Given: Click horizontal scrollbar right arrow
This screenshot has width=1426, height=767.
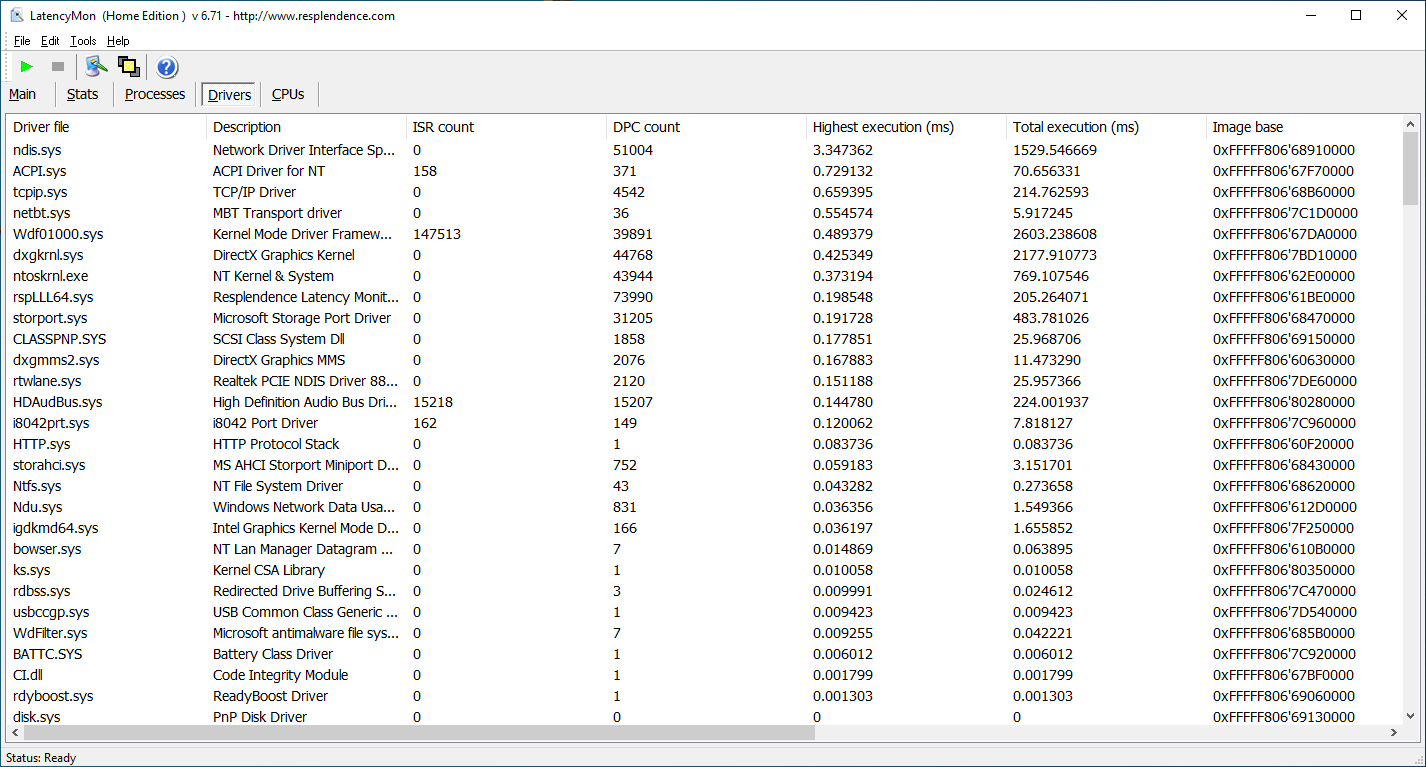Looking at the screenshot, I should point(1394,733).
